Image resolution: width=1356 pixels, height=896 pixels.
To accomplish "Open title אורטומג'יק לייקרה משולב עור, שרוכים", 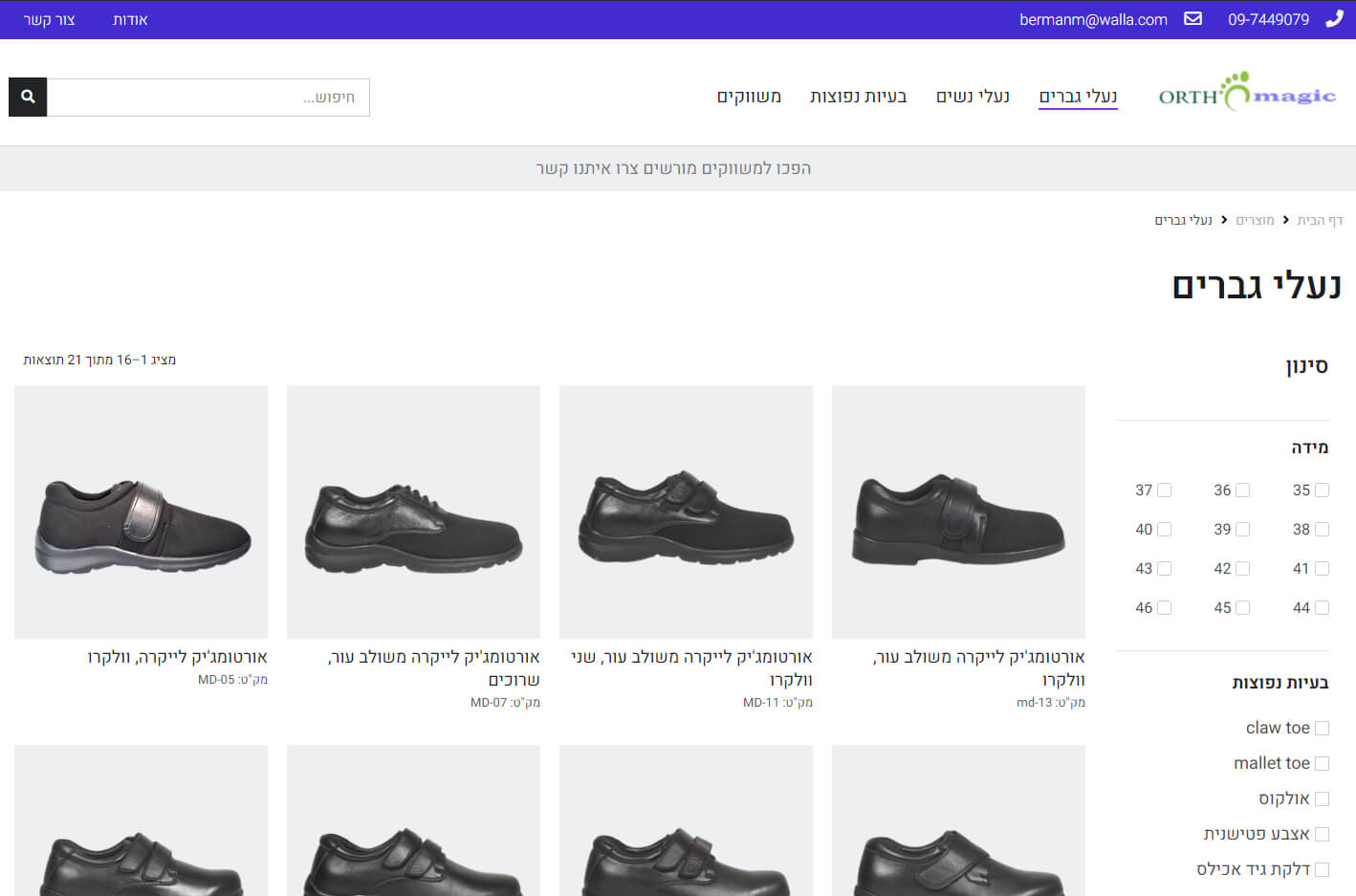I will pyautogui.click(x=433, y=668).
